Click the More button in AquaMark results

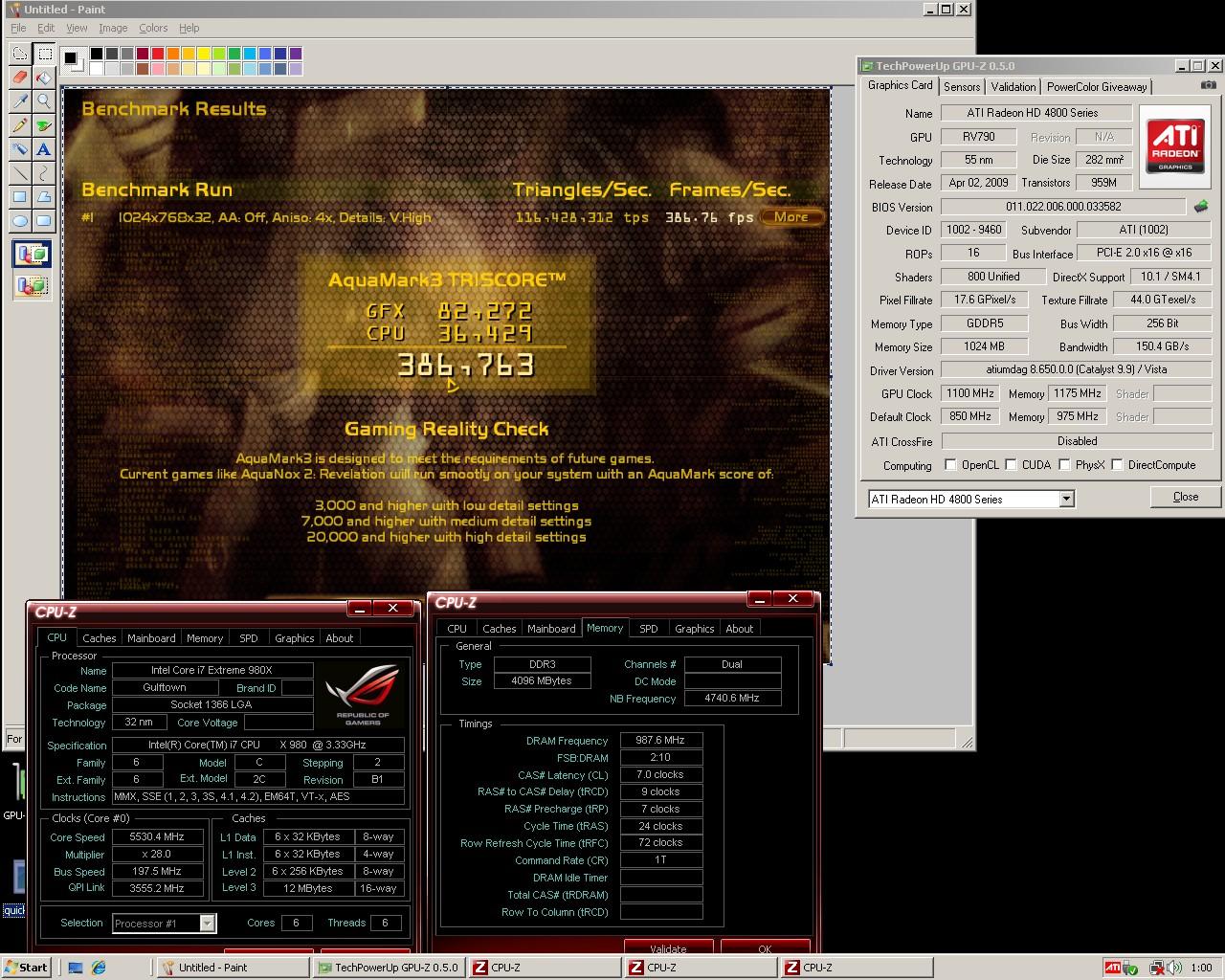[x=791, y=217]
